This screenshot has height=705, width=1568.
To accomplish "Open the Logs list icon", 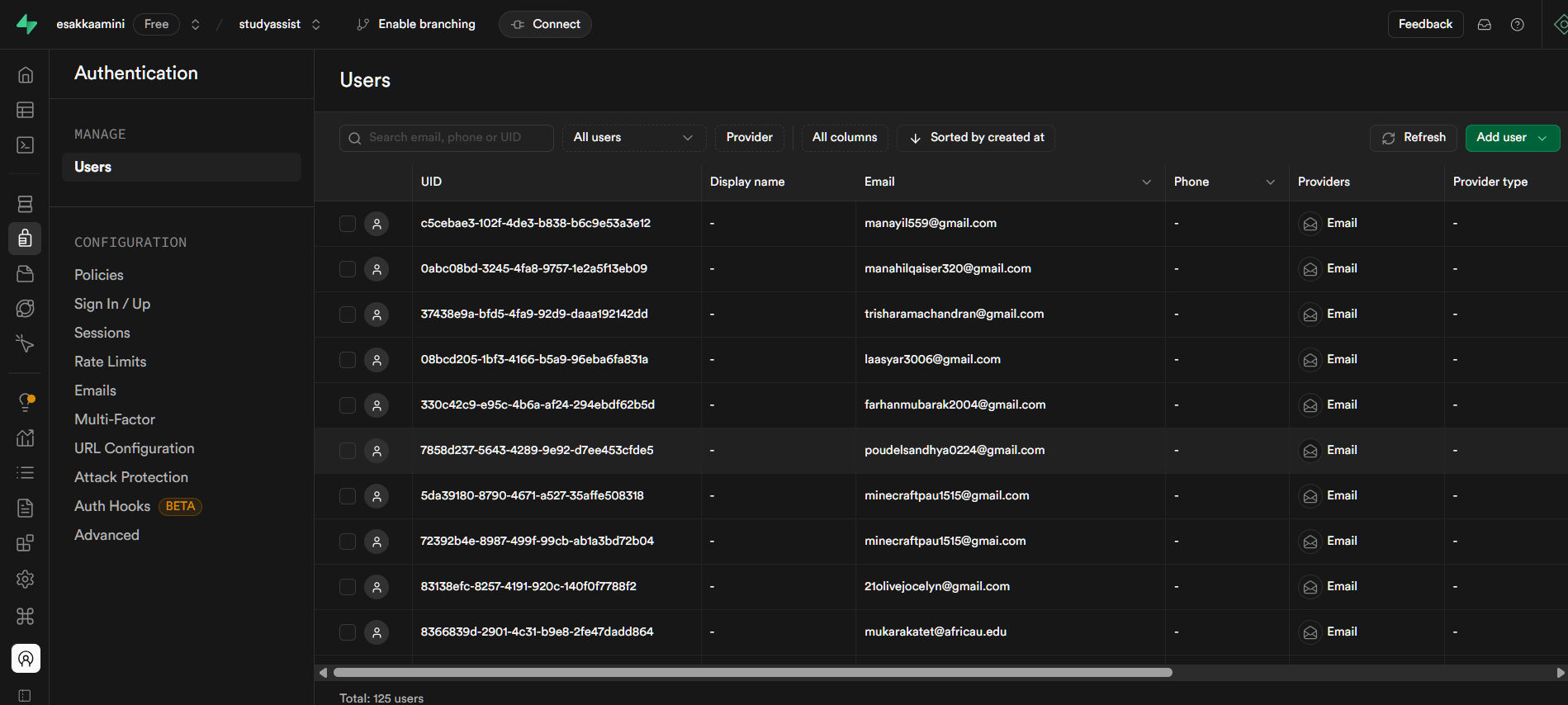I will [x=26, y=472].
